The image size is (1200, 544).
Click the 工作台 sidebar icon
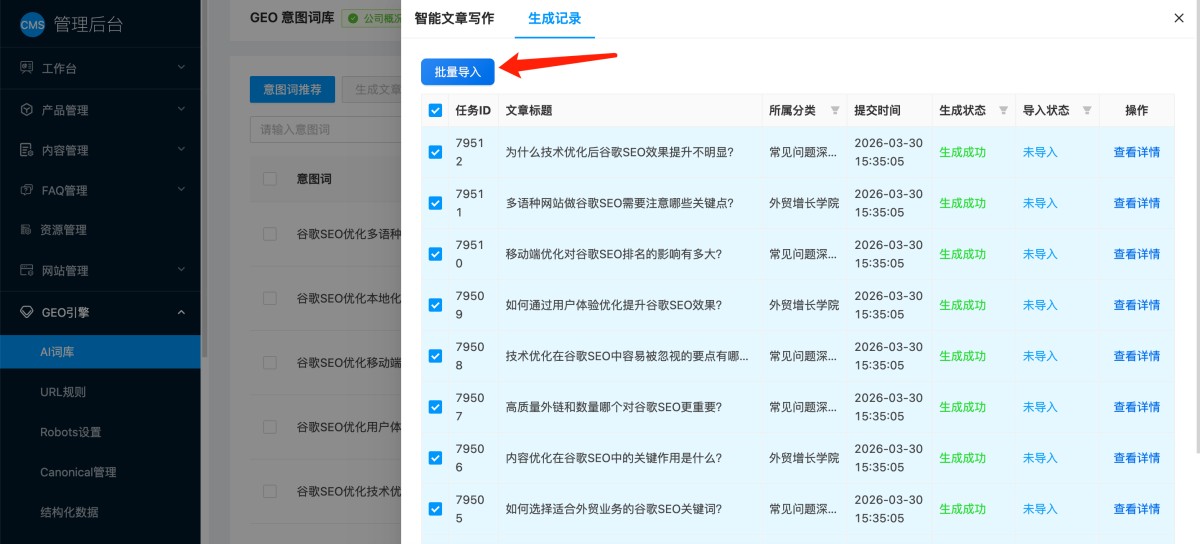pyautogui.click(x=27, y=68)
